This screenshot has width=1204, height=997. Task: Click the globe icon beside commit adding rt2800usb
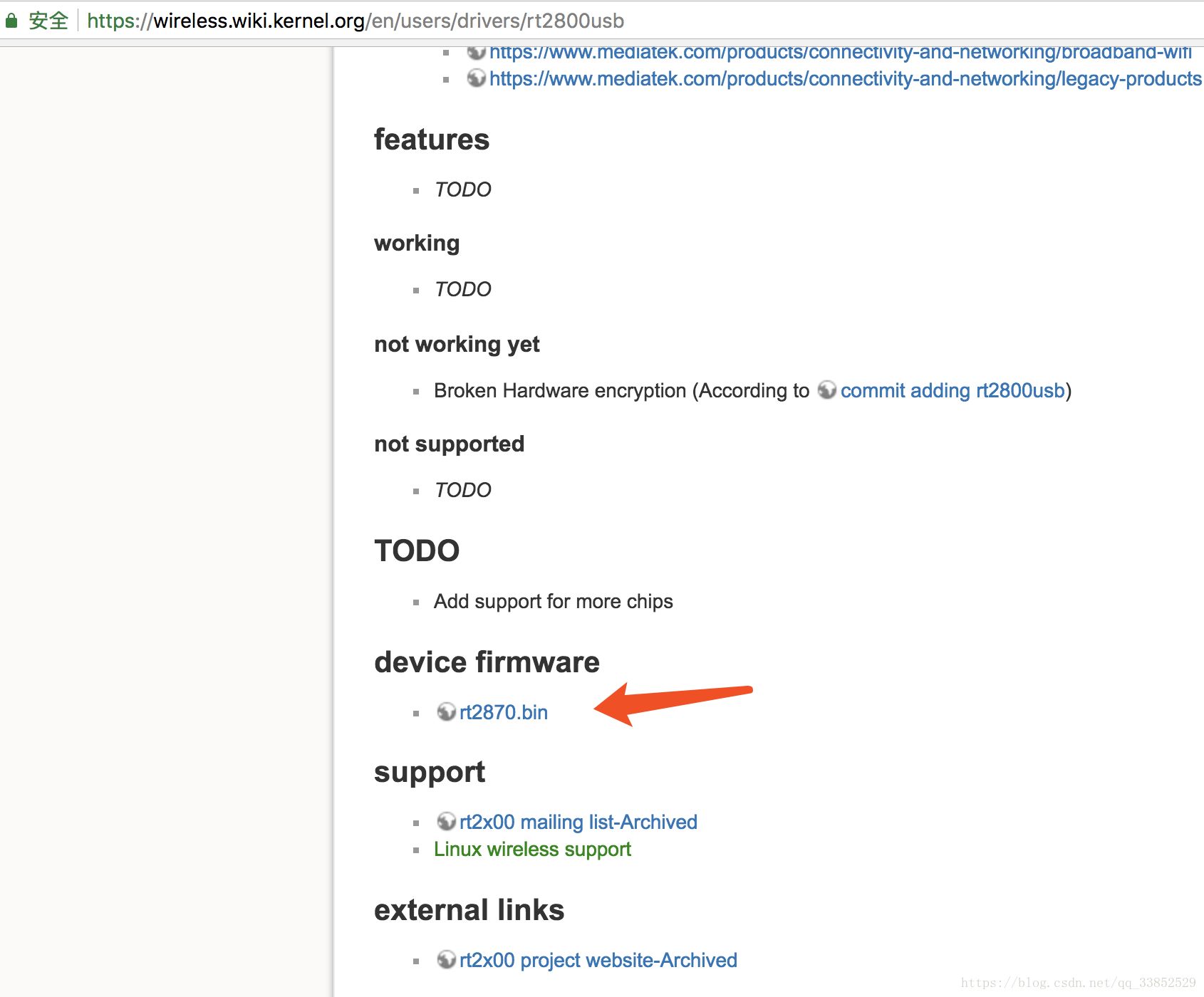point(826,391)
